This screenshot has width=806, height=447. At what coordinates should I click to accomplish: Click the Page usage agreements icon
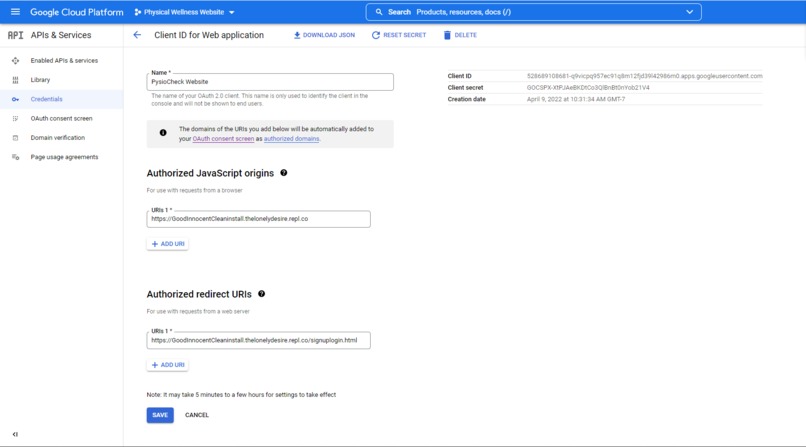(x=15, y=157)
